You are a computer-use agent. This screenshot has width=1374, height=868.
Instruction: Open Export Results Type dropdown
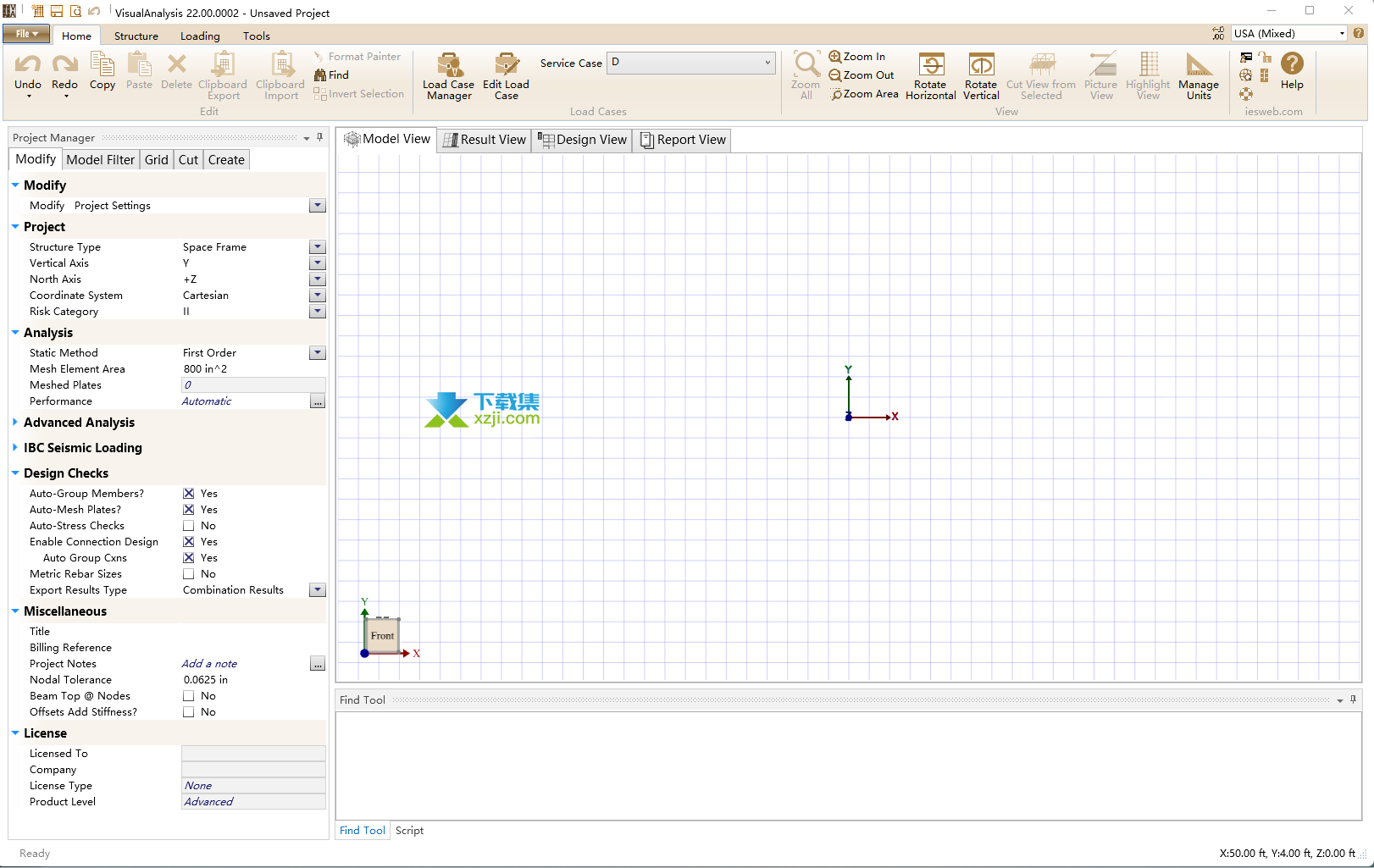coord(318,590)
